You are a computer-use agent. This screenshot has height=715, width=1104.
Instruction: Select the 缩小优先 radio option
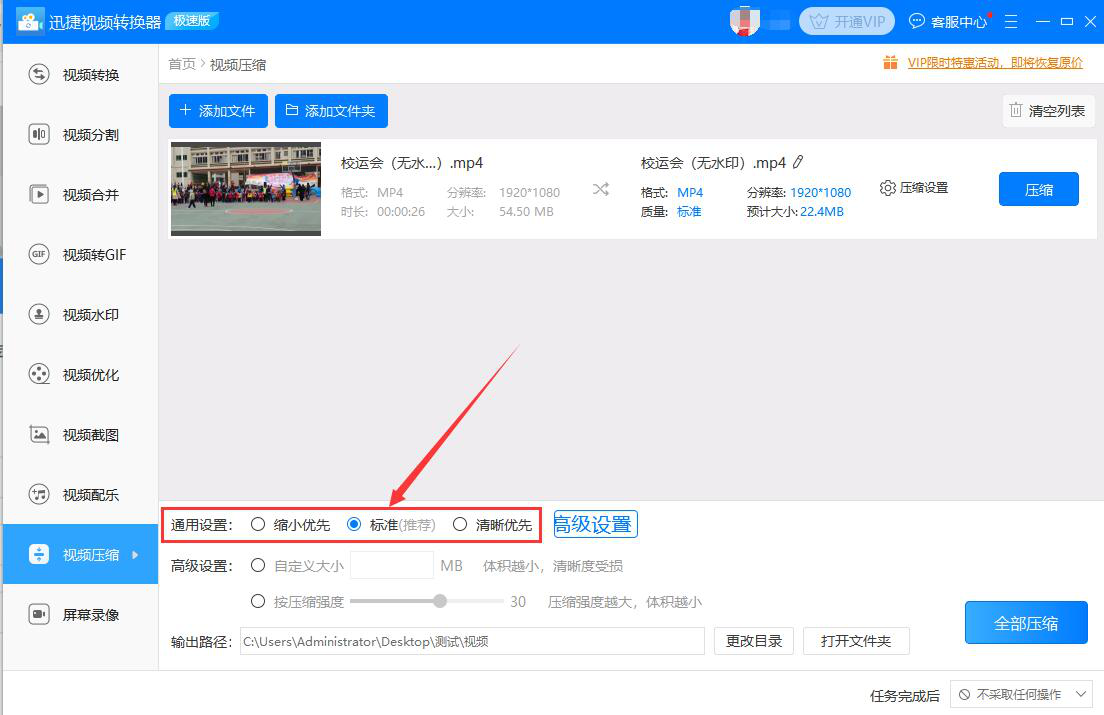tap(258, 524)
